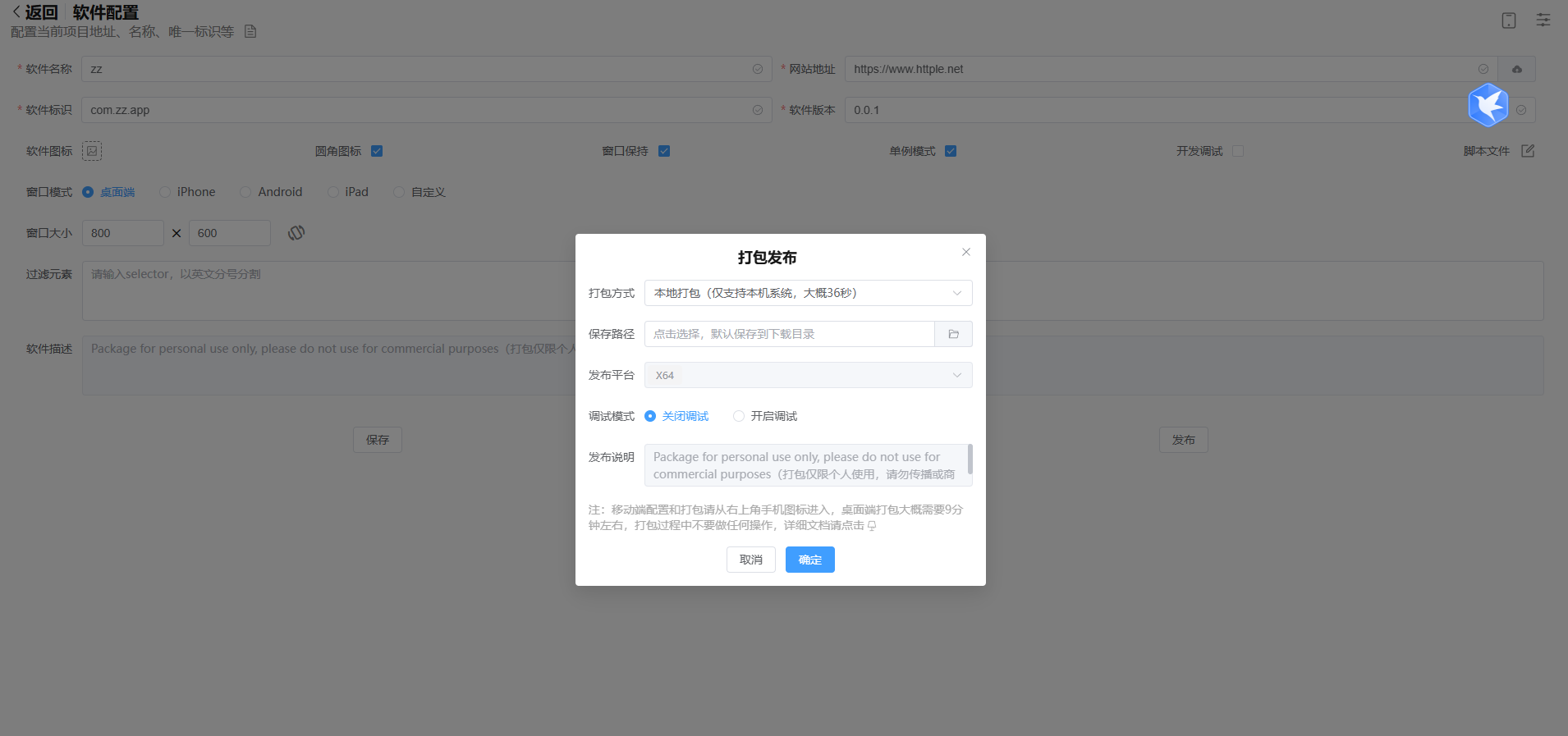Screen dimensions: 1568x736
Task: Confirm packaging with the 确定 button
Action: [810, 560]
